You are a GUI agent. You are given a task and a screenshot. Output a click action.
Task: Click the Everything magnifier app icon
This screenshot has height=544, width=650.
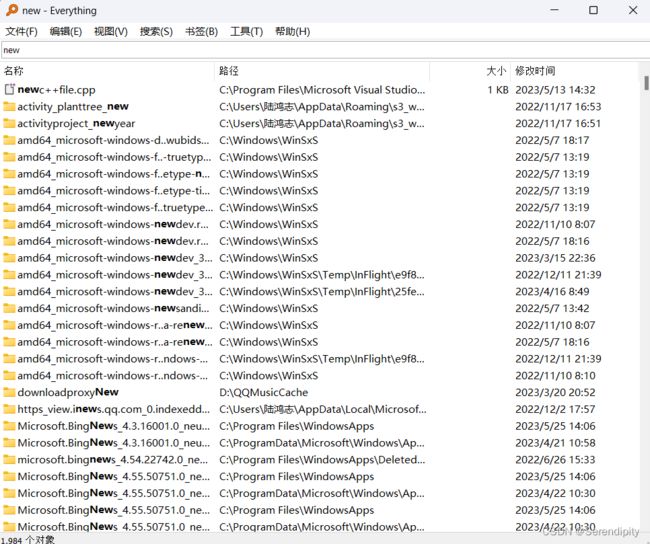[12, 10]
